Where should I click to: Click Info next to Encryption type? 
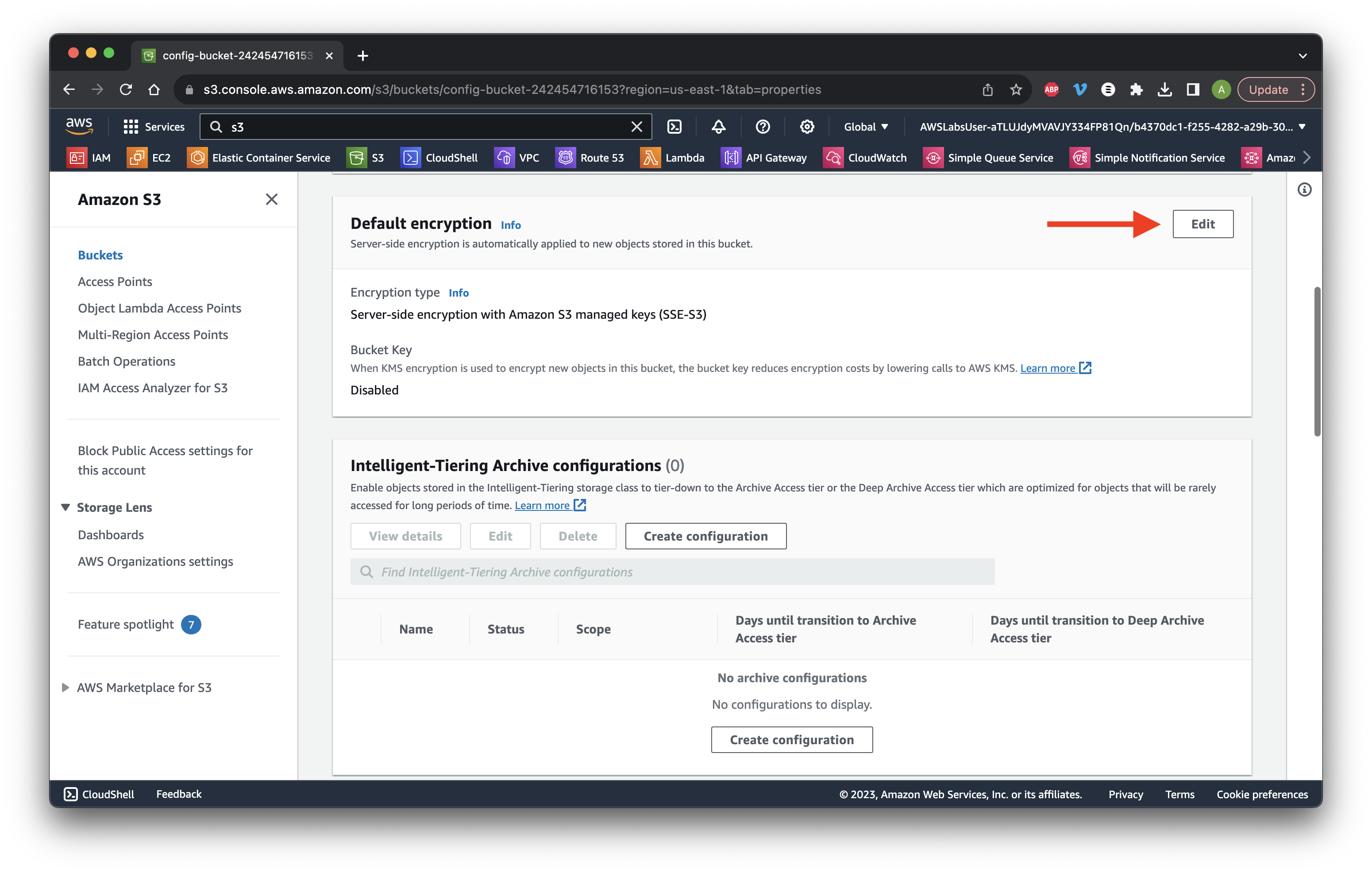pyautogui.click(x=459, y=293)
